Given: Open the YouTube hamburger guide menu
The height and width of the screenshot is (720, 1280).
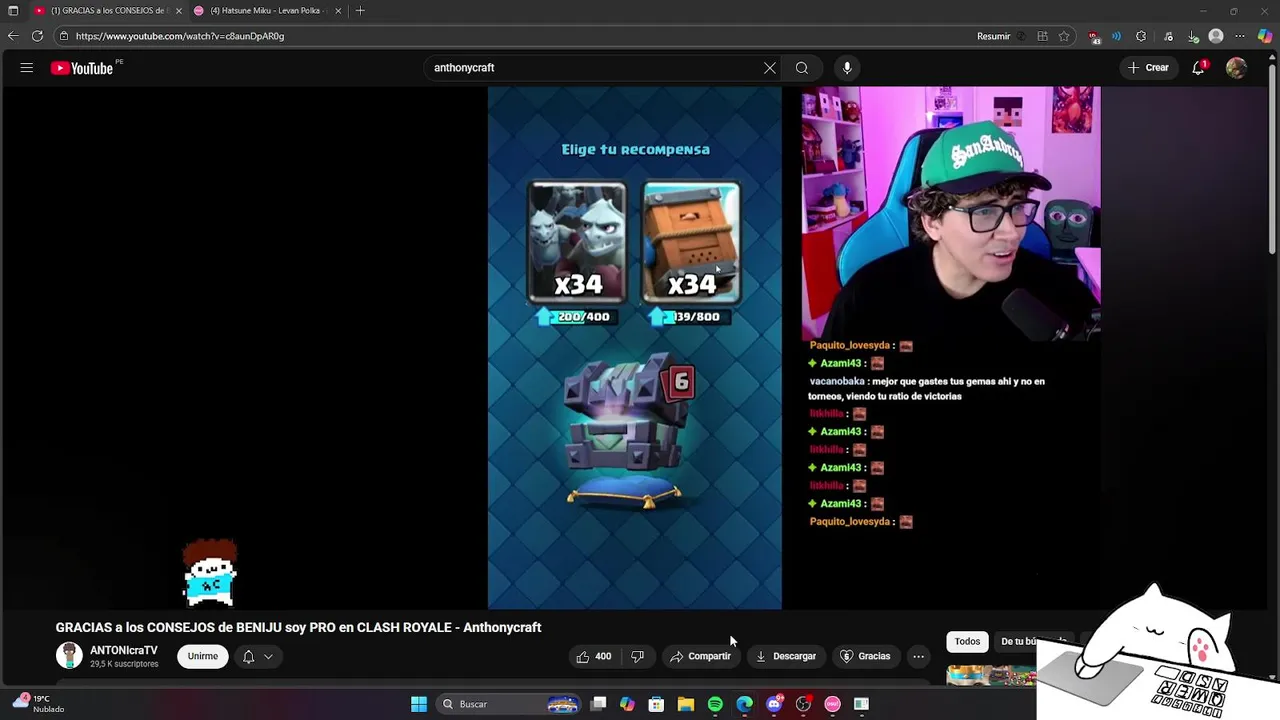Looking at the screenshot, I should [27, 68].
